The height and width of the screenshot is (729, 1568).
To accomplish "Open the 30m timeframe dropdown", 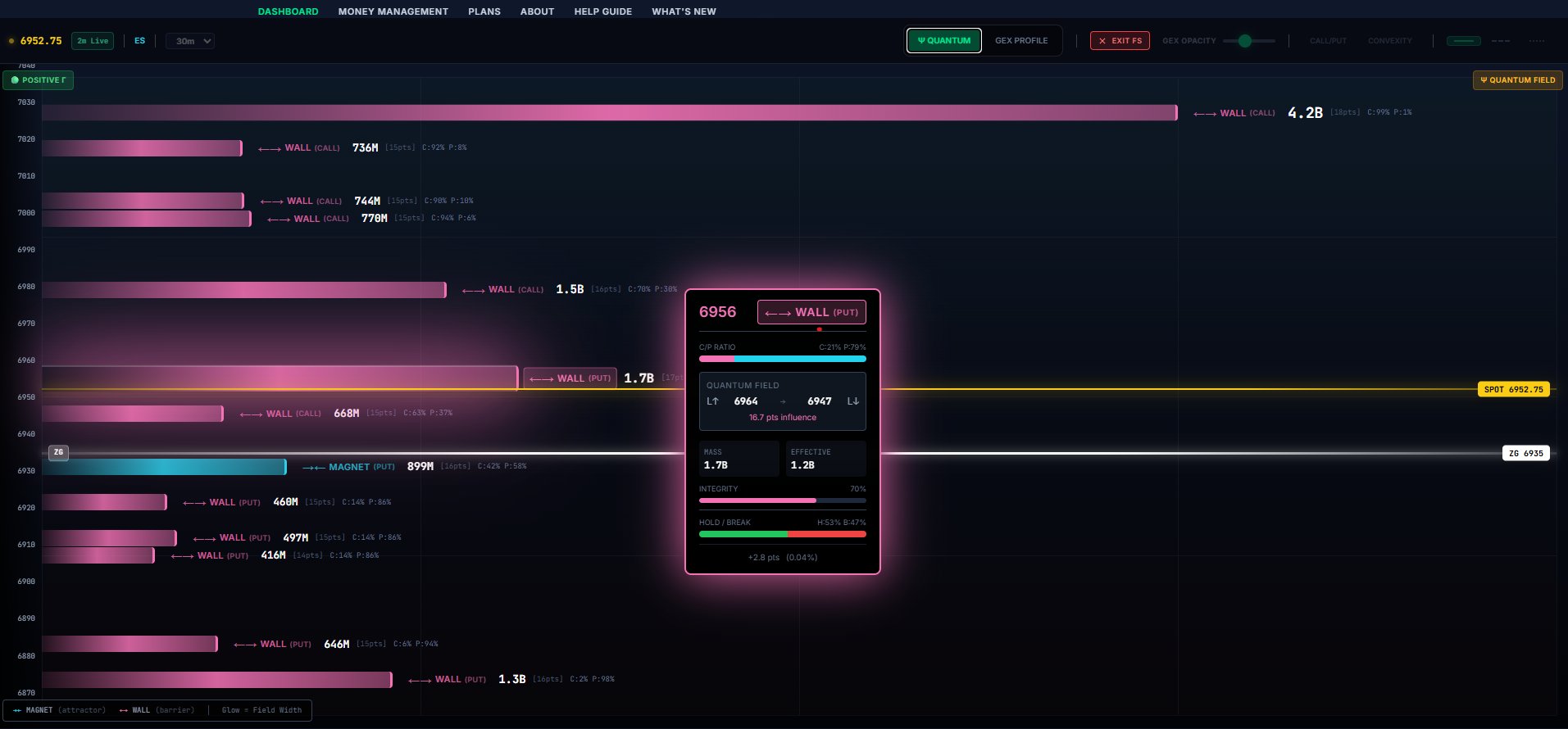I will [x=190, y=41].
